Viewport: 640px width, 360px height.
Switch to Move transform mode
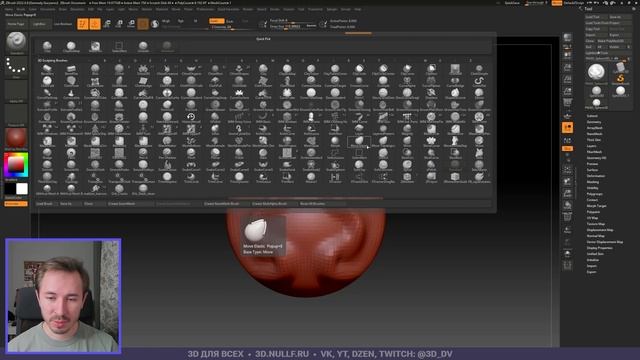(x=107, y=24)
